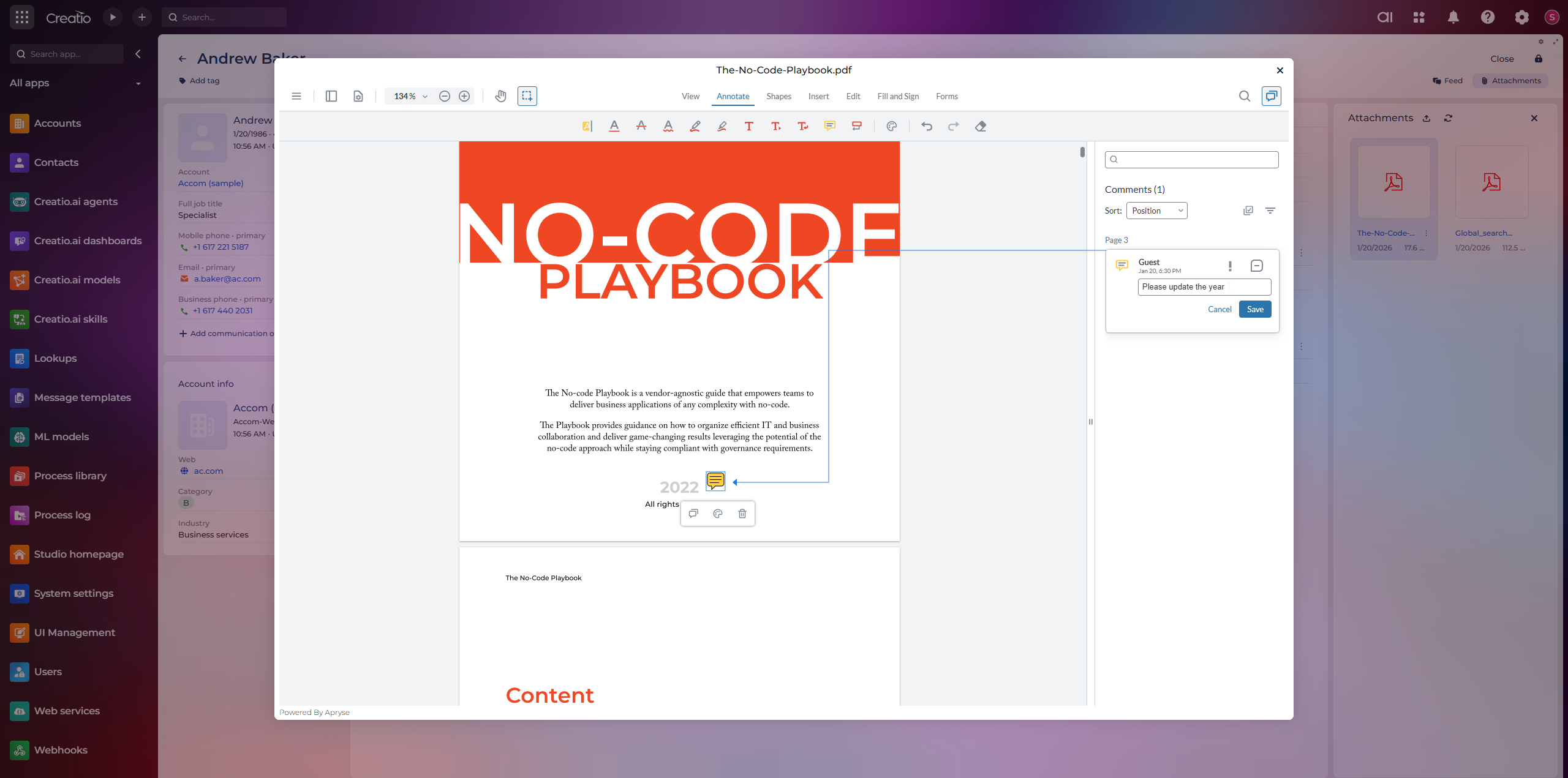Switch to the Shapes tab
The width and height of the screenshot is (1568, 778).
tap(778, 96)
